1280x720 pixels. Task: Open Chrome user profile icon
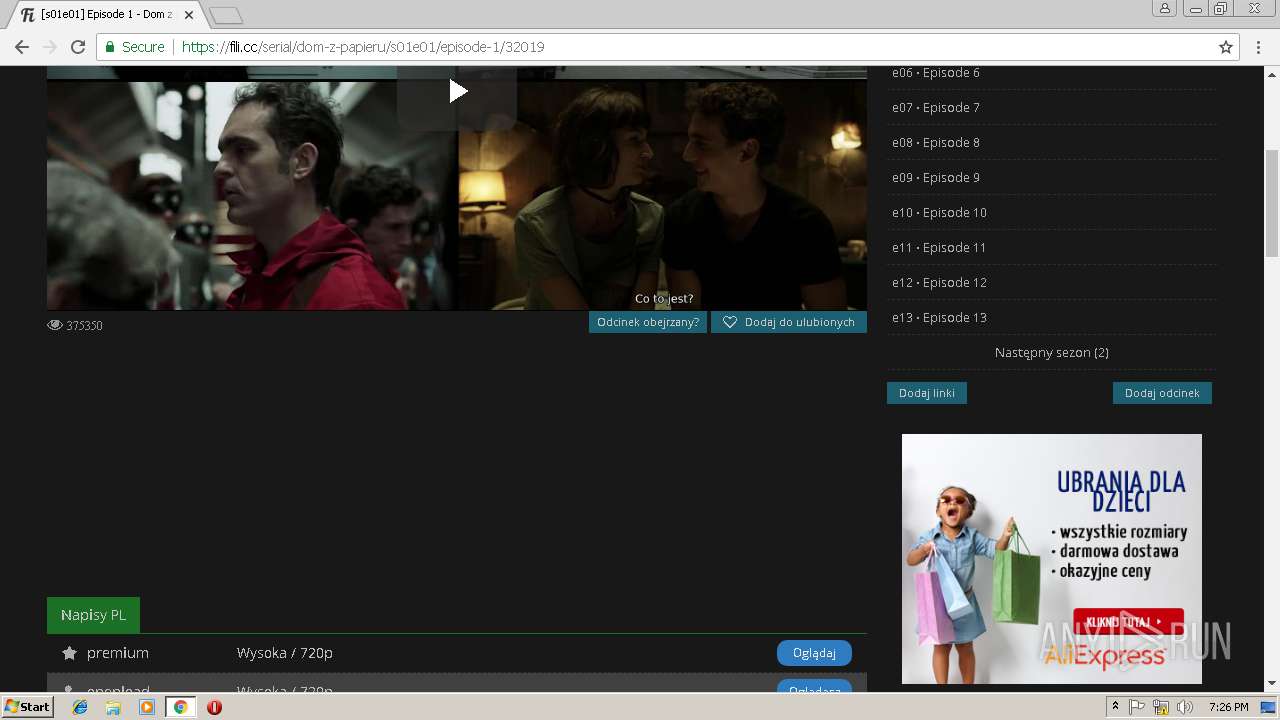click(1164, 9)
